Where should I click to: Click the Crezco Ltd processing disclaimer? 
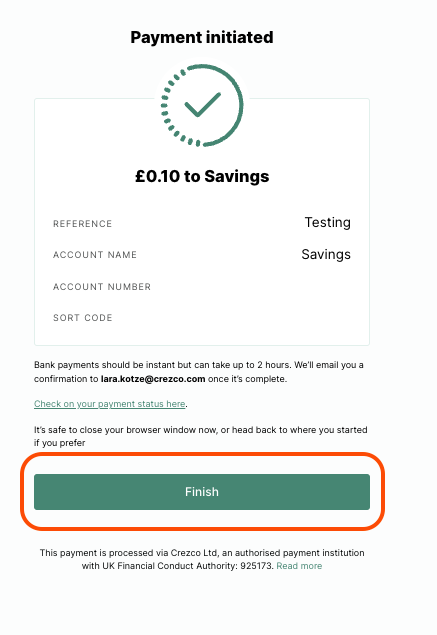point(202,559)
